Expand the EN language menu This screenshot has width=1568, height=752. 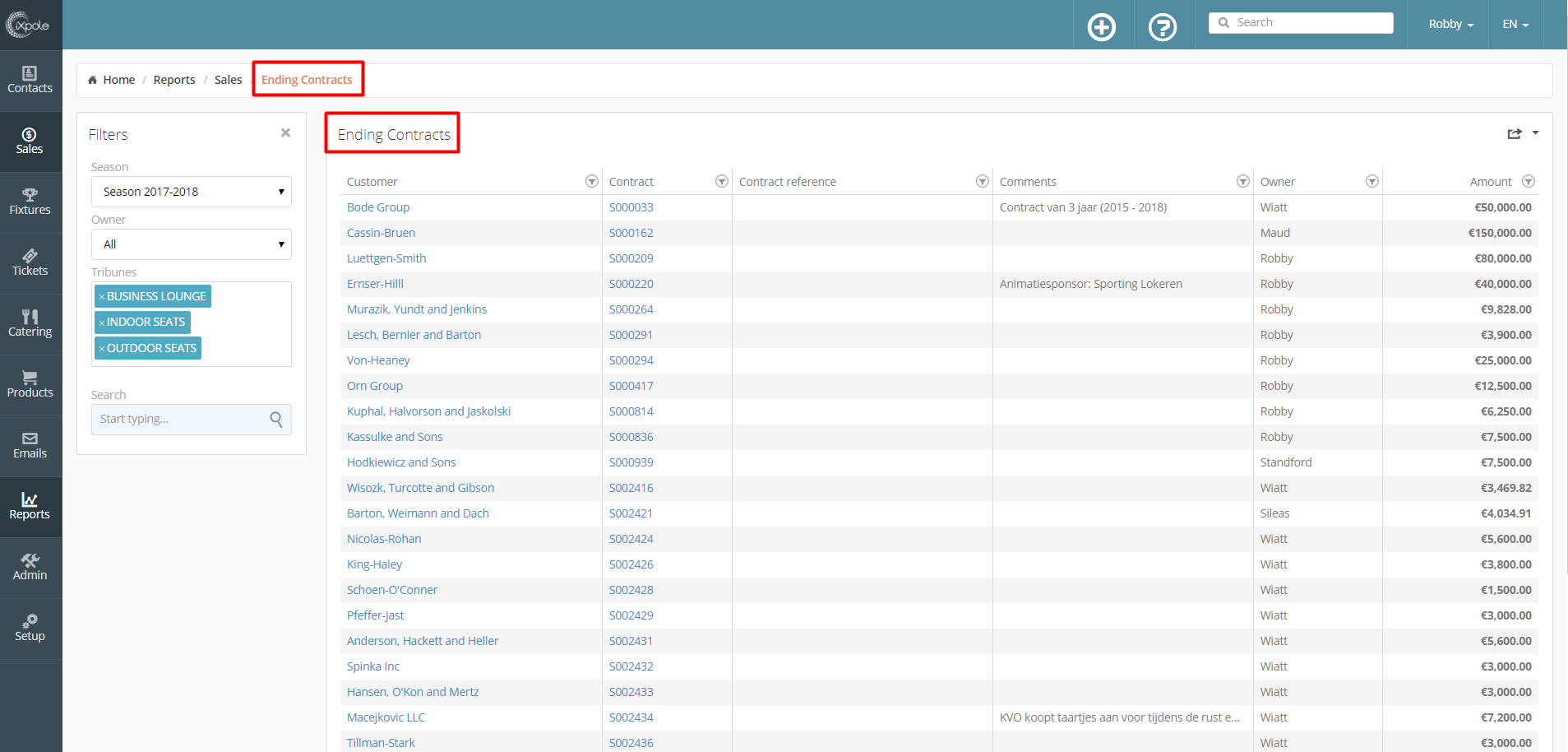pyautogui.click(x=1515, y=24)
